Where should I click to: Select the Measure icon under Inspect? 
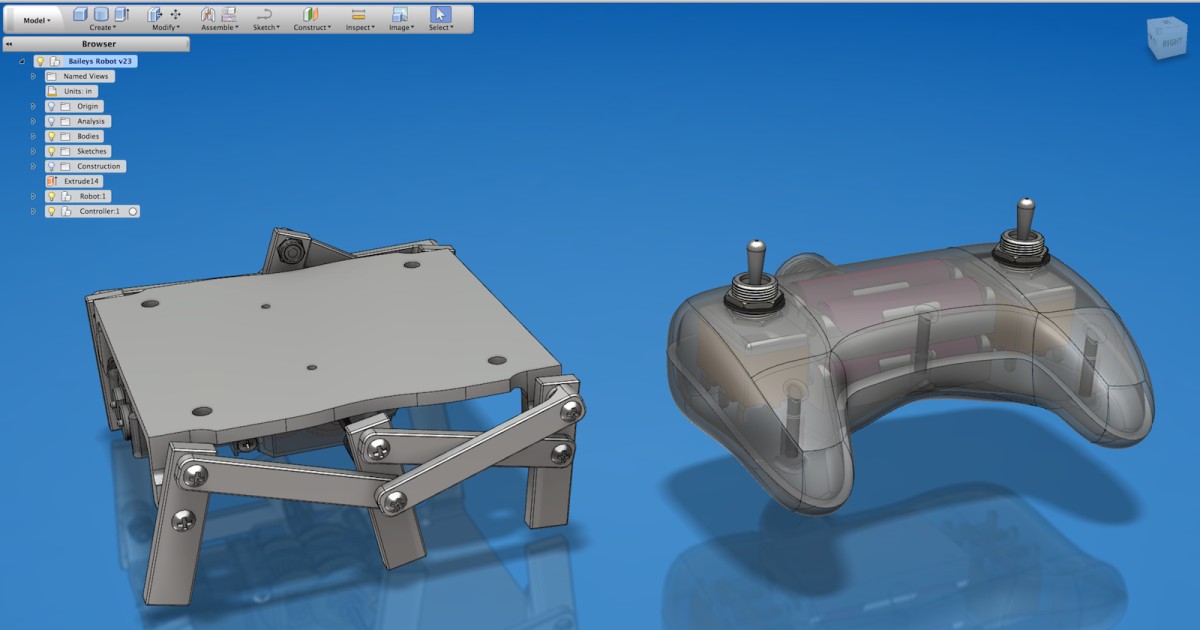click(x=357, y=12)
